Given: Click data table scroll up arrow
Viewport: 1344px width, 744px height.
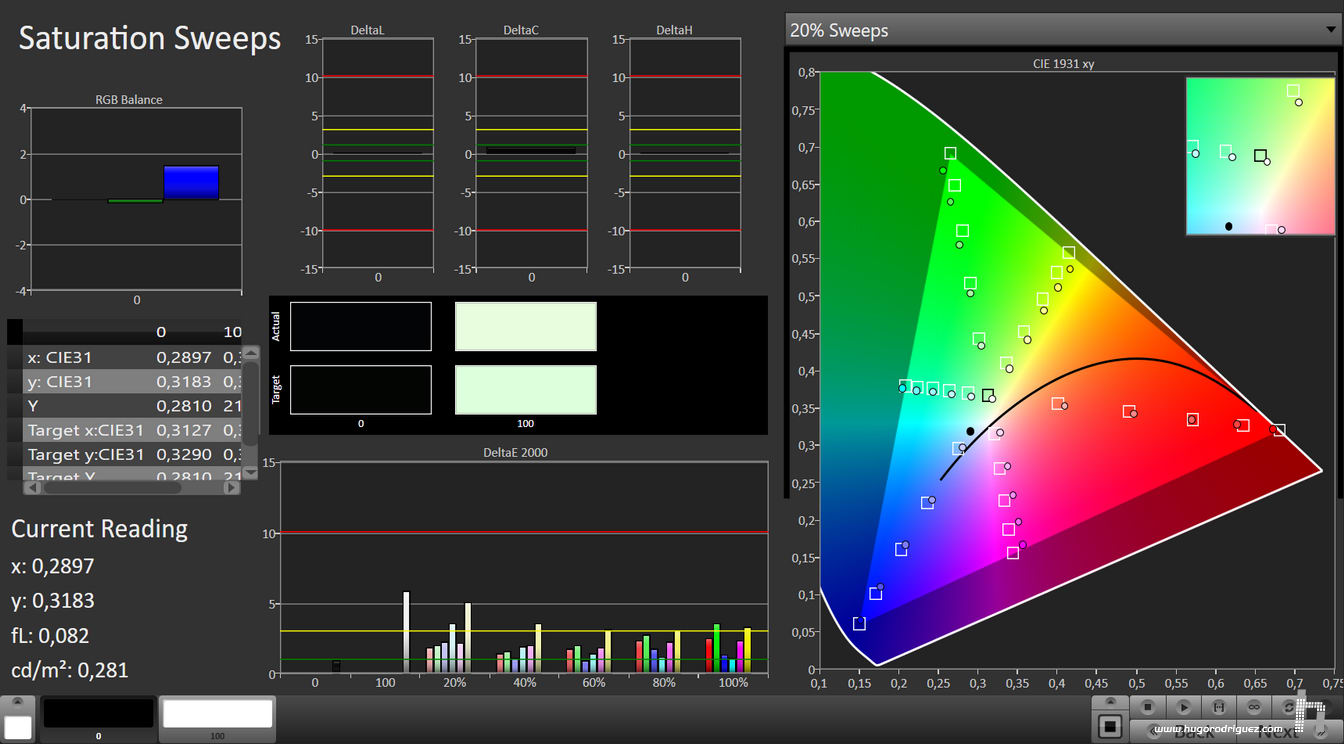Looking at the screenshot, I should tap(250, 352).
